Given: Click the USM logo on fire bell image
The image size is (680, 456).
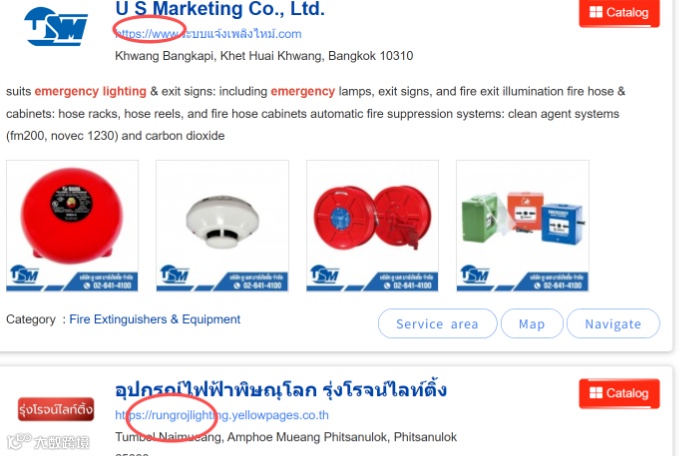Looking at the screenshot, I should [24, 274].
